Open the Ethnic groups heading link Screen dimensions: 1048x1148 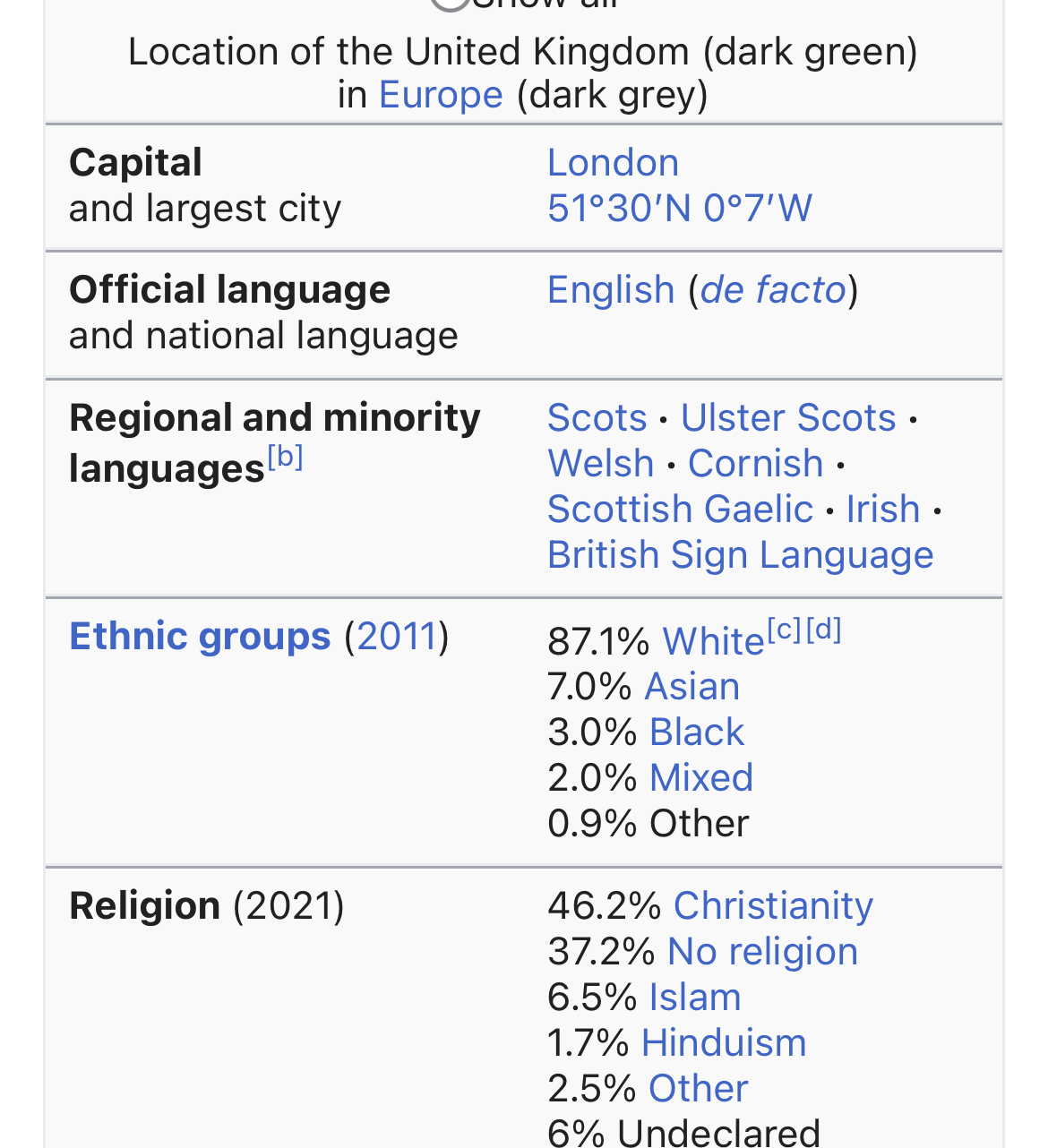[x=200, y=637]
